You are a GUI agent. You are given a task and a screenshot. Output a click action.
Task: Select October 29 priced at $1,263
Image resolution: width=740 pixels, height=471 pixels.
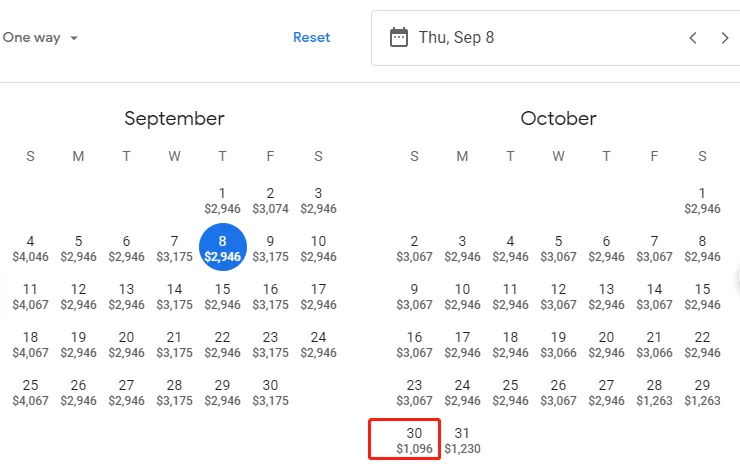click(x=702, y=392)
